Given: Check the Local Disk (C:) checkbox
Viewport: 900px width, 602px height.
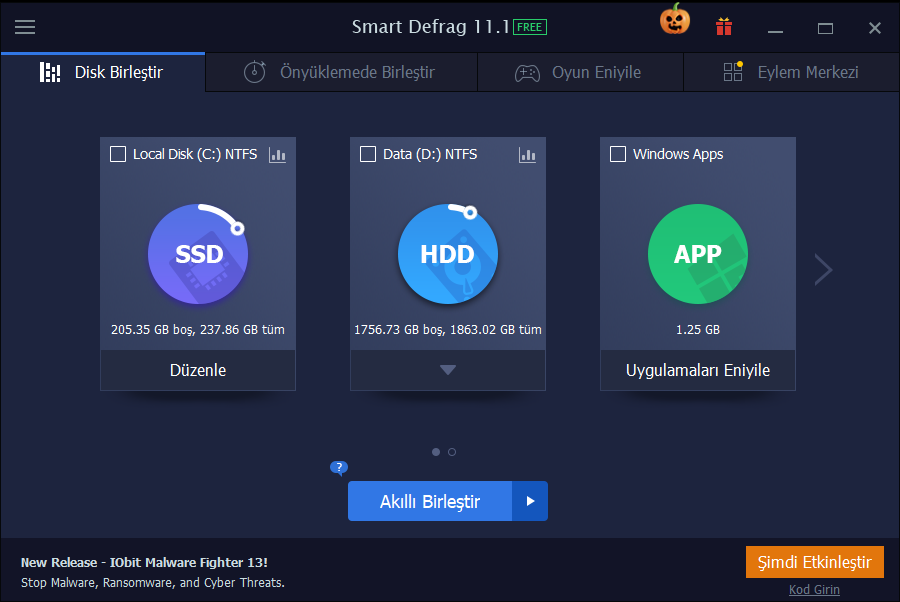Looking at the screenshot, I should pyautogui.click(x=117, y=154).
